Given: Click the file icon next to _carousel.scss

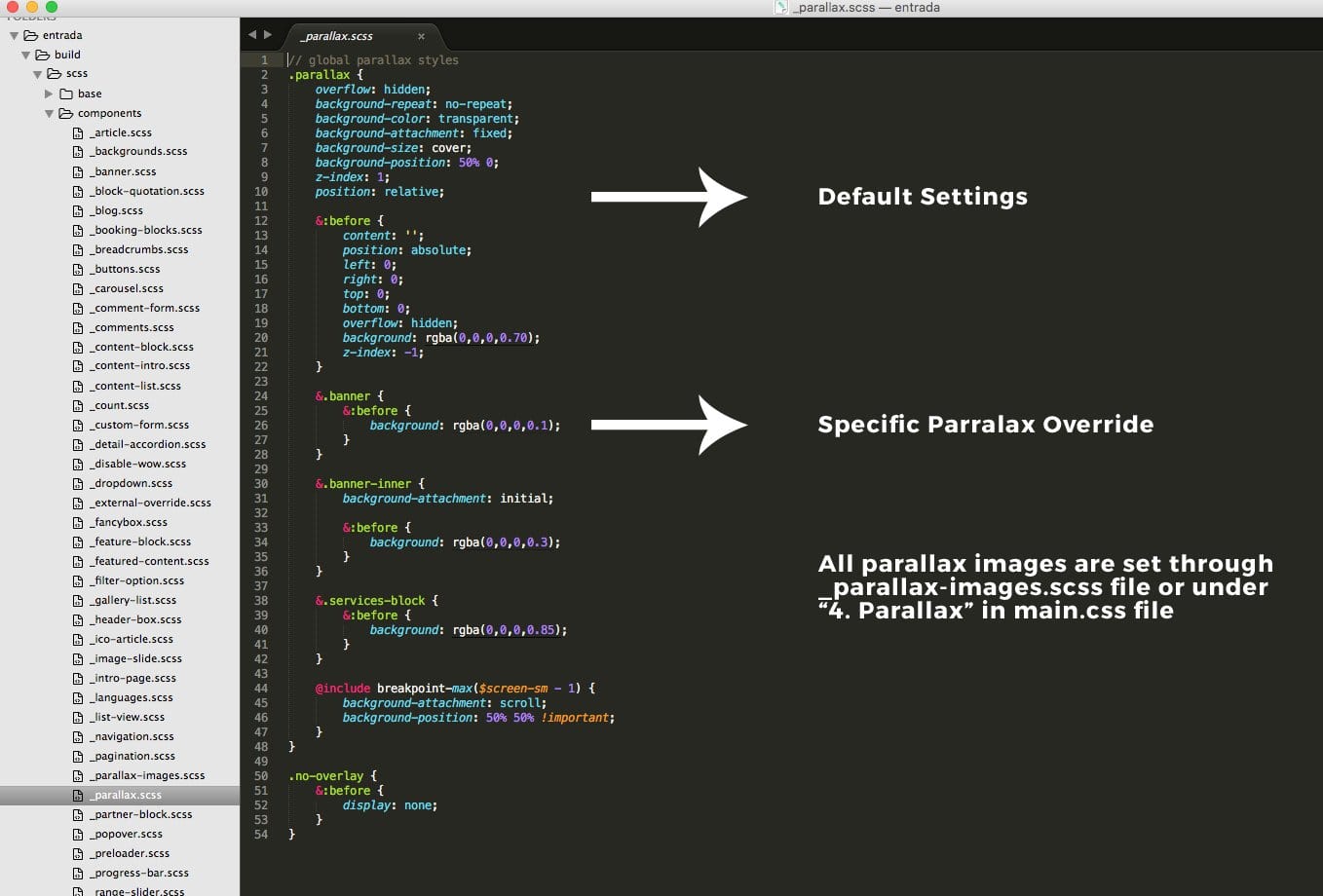Looking at the screenshot, I should (x=78, y=288).
